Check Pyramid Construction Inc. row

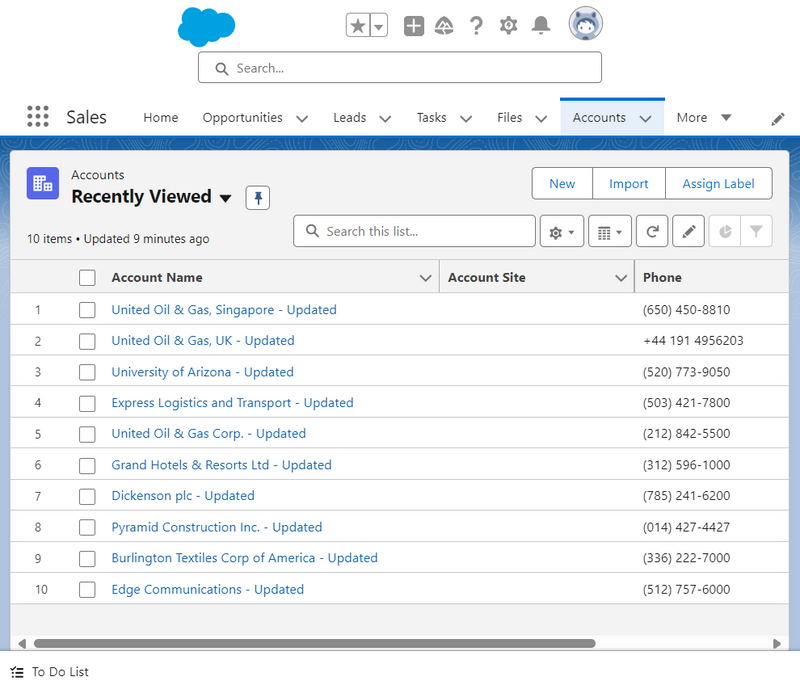[x=87, y=527]
